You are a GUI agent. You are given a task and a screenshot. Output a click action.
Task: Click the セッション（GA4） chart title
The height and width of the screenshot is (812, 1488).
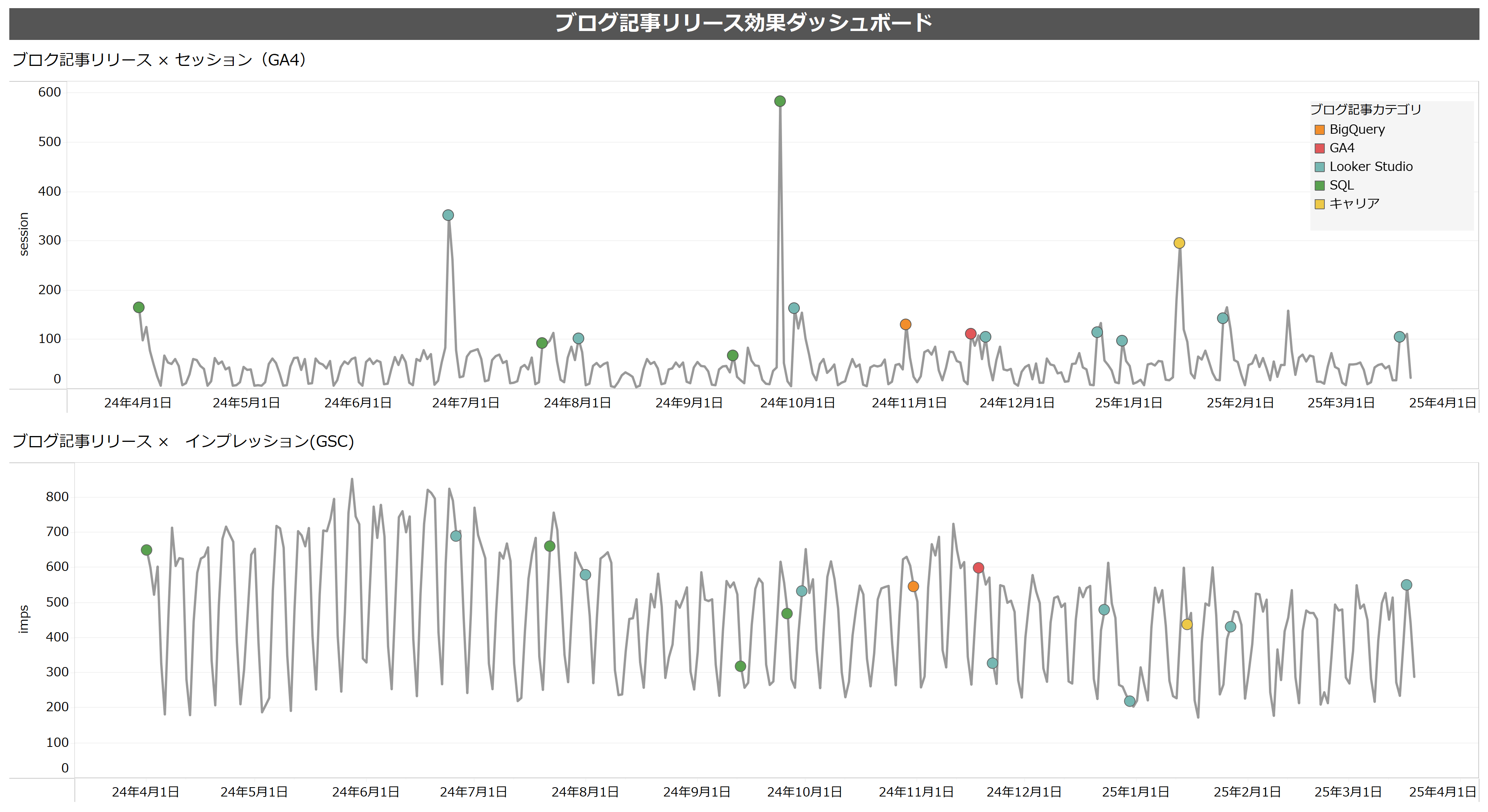pos(159,59)
